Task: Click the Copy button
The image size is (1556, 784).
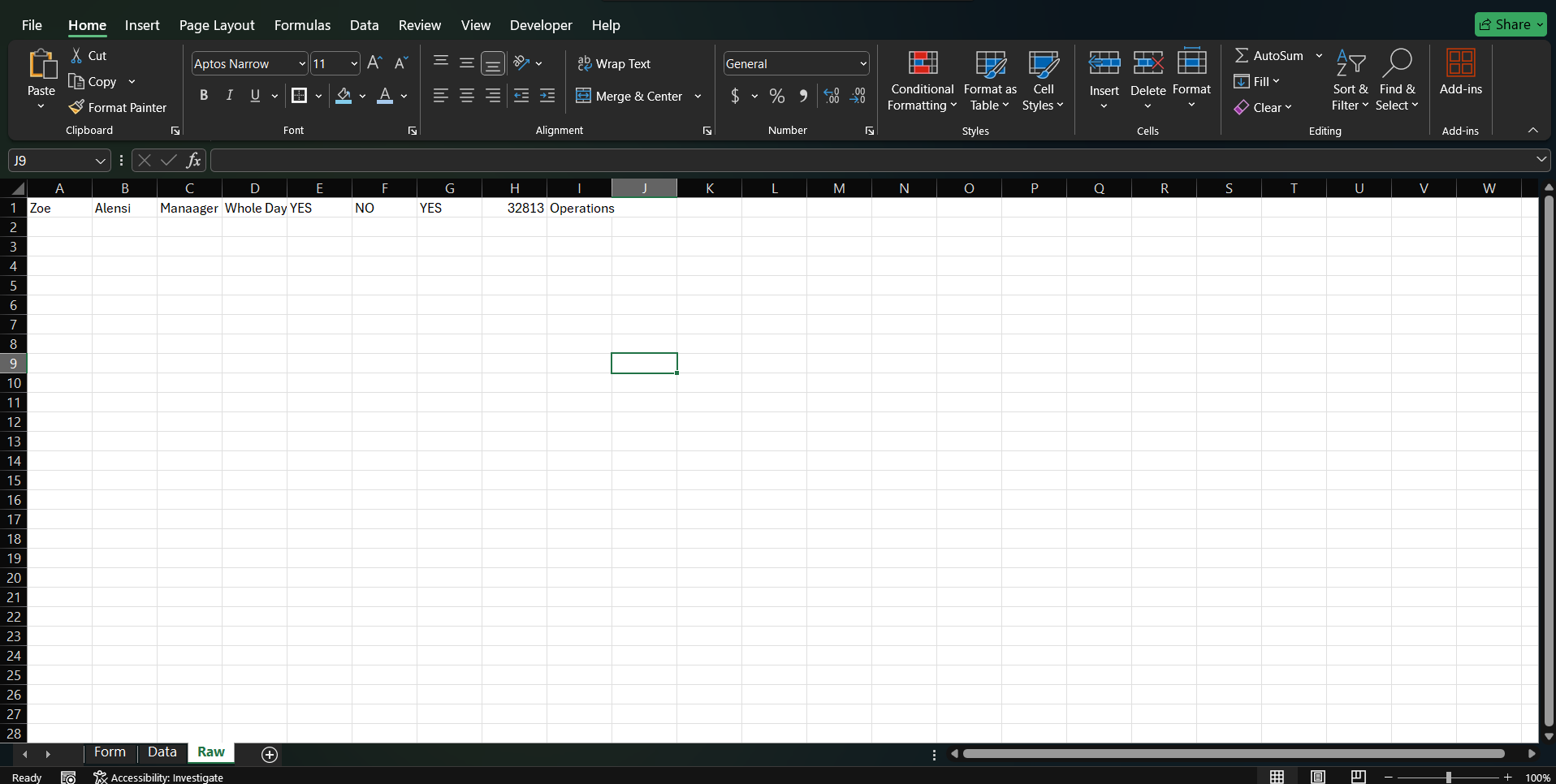Action: 93,81
